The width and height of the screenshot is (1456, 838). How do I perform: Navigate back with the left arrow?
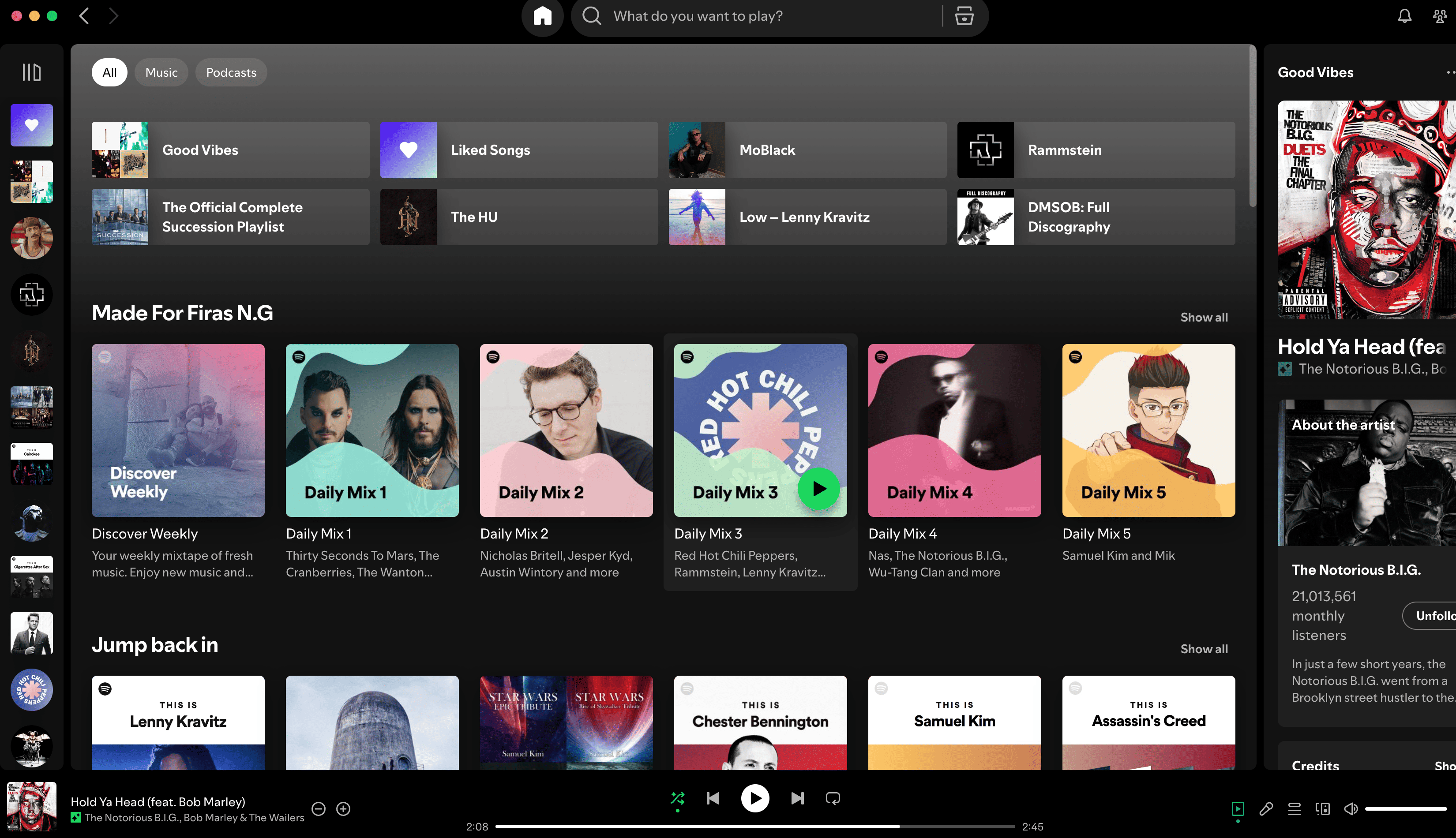(84, 16)
